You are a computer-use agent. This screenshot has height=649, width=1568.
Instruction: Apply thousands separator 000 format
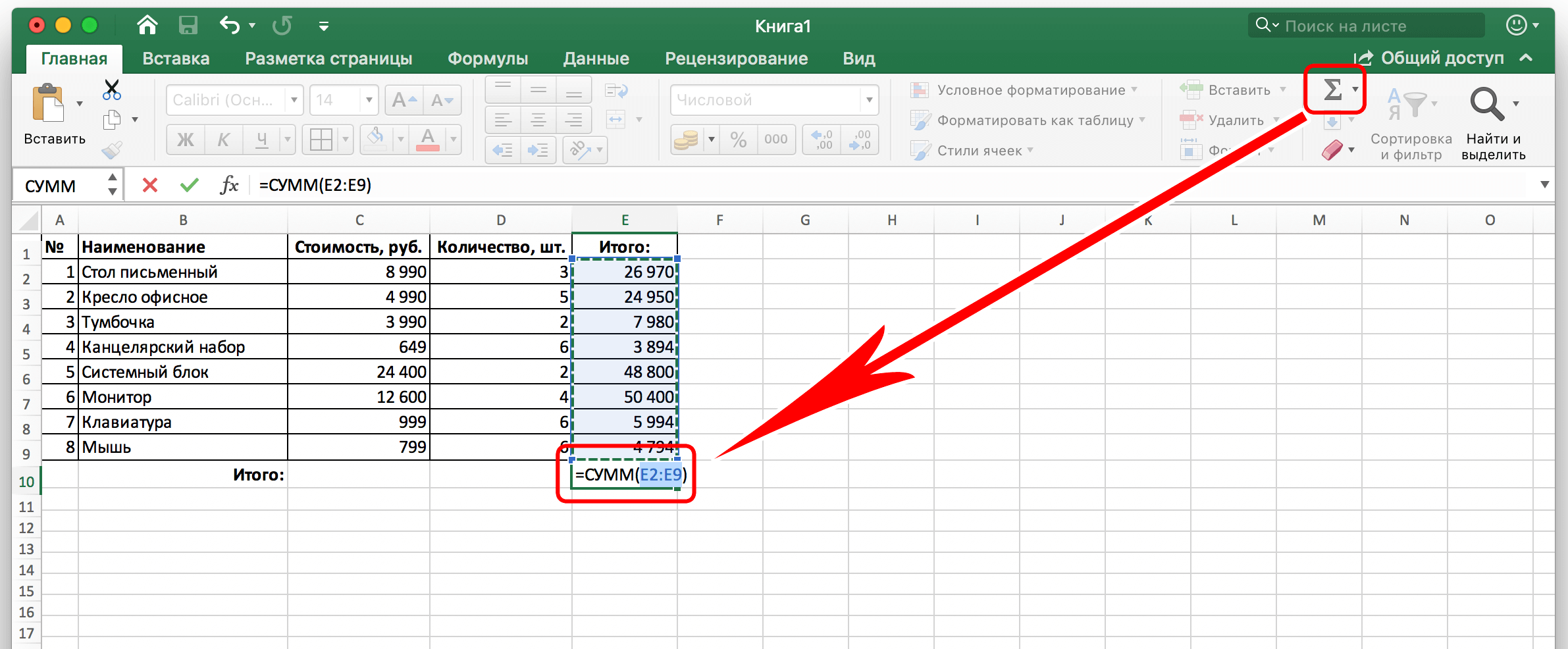tap(776, 140)
